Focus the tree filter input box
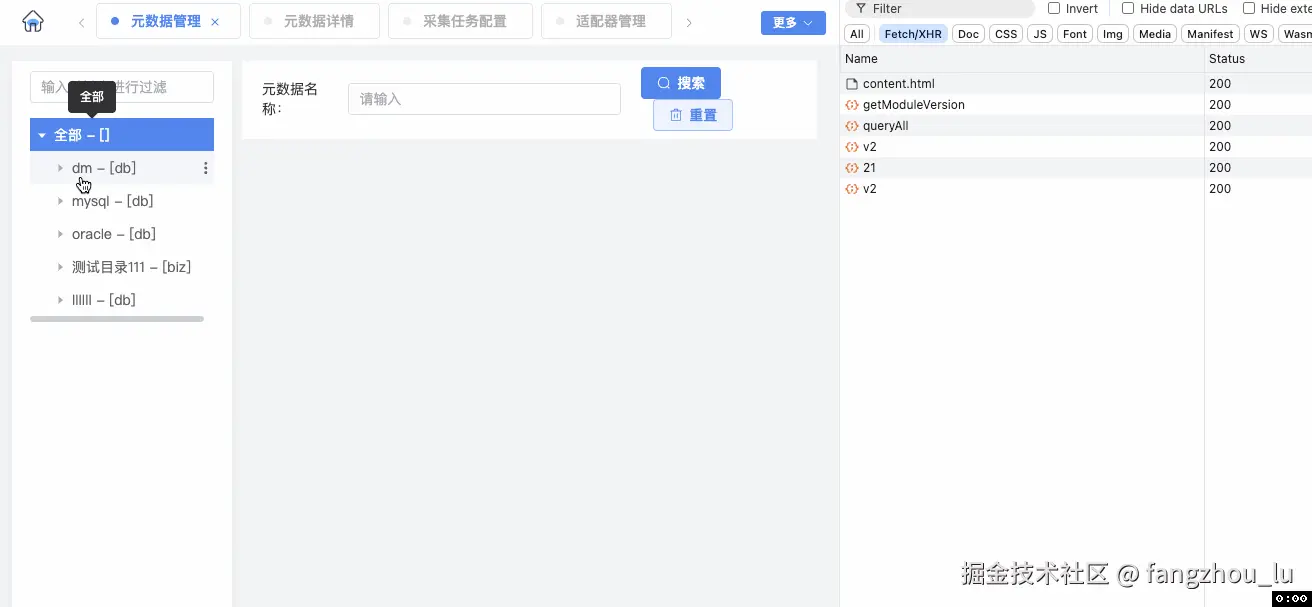Image resolution: width=1312 pixels, height=607 pixels. pos(122,87)
